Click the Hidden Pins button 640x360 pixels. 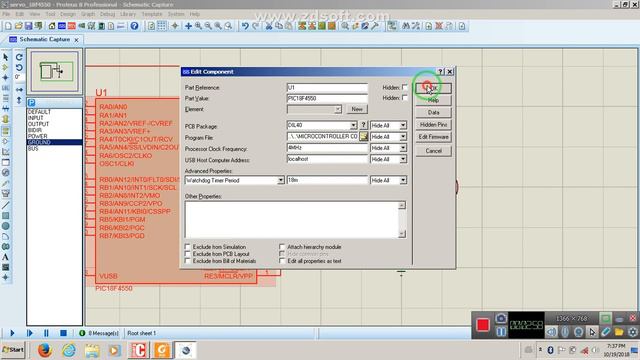(x=433, y=124)
